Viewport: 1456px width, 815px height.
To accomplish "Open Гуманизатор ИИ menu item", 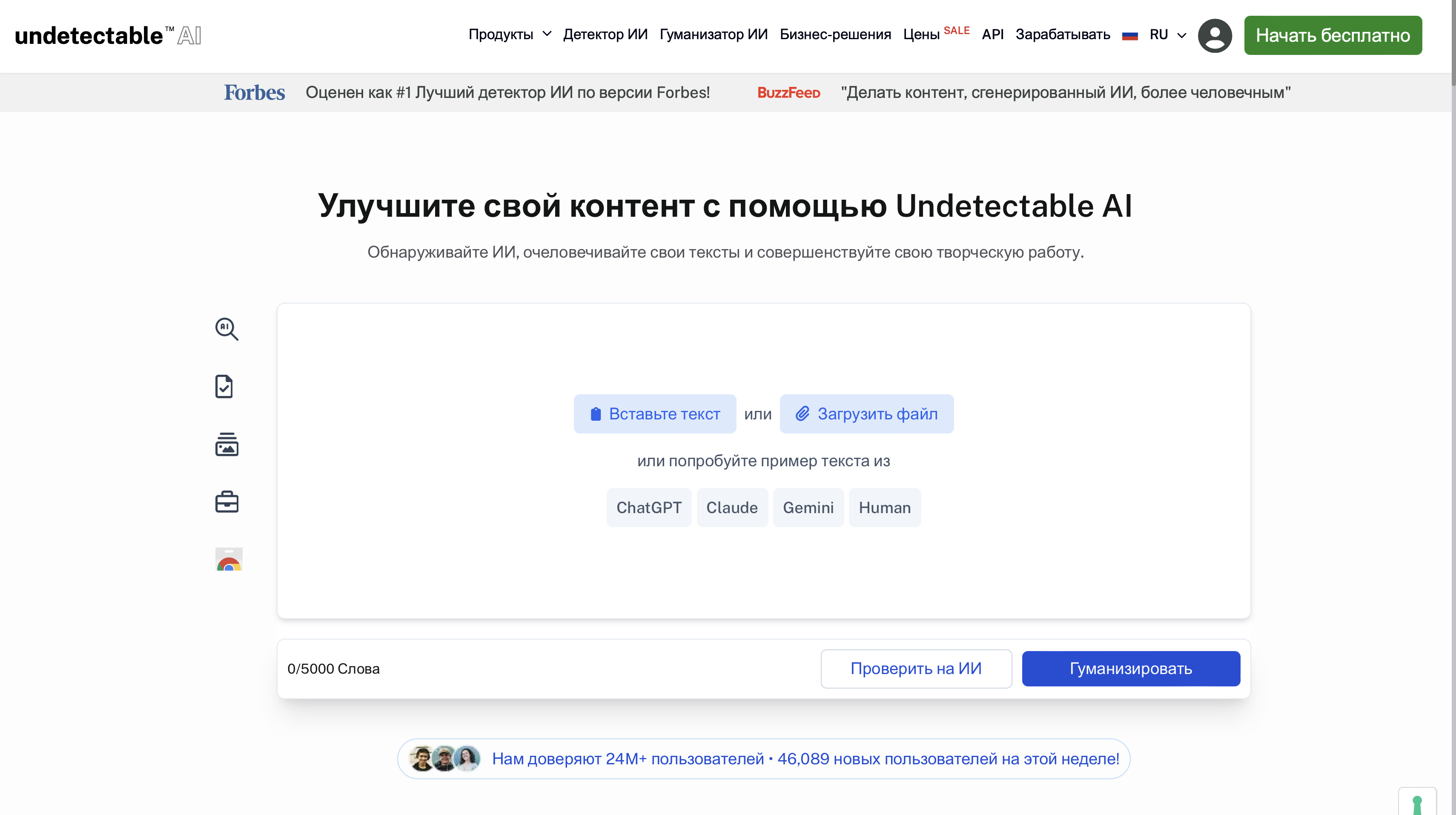I will pos(713,34).
